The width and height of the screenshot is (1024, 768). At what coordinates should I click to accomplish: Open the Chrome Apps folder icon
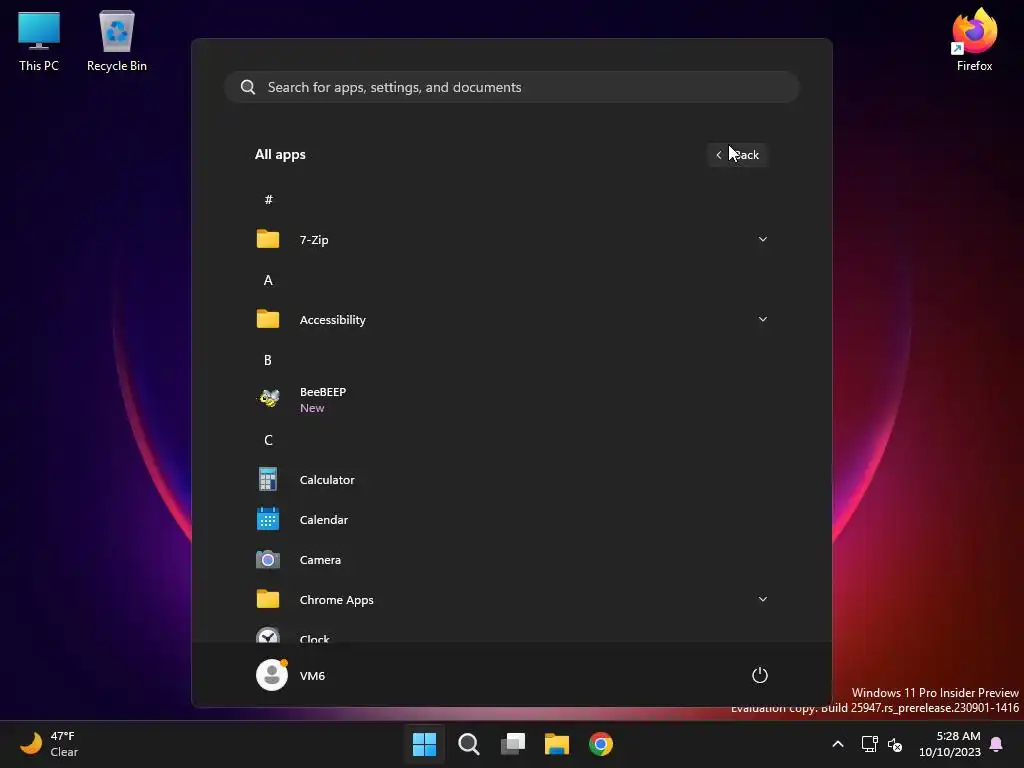(268, 600)
